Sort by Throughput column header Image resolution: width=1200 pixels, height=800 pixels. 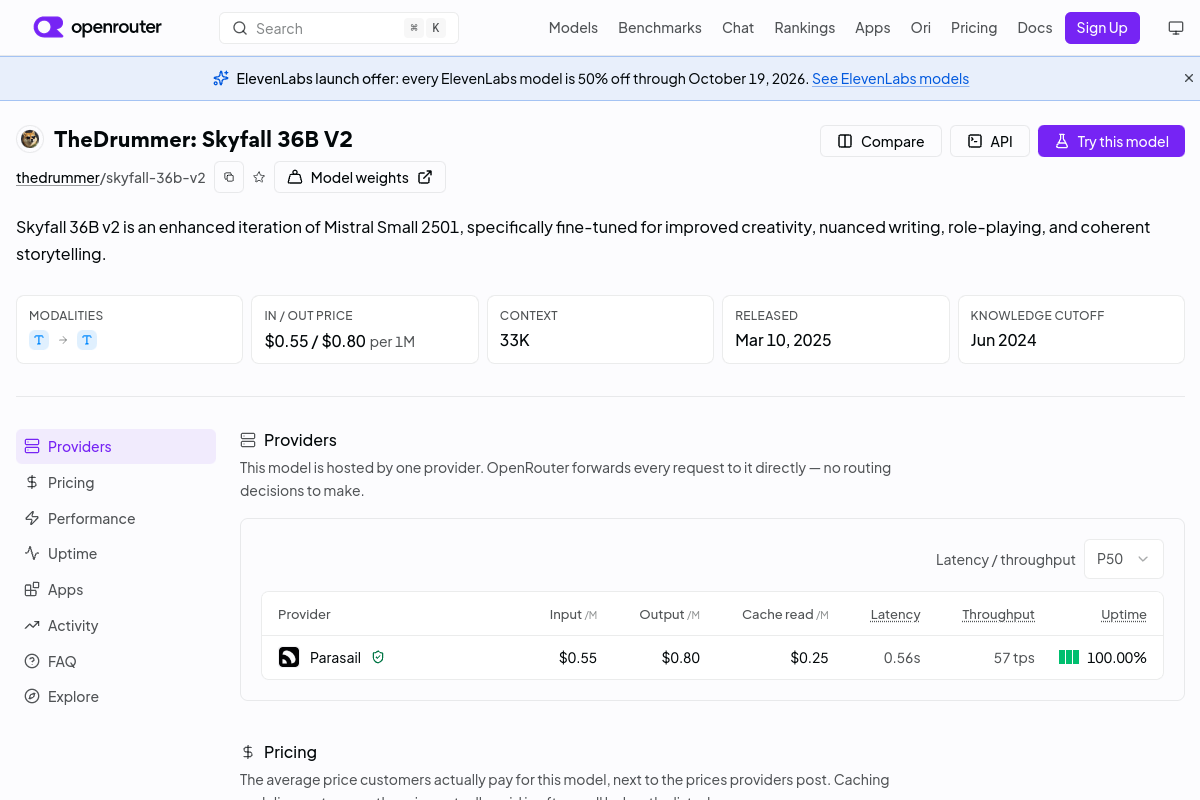tap(998, 614)
